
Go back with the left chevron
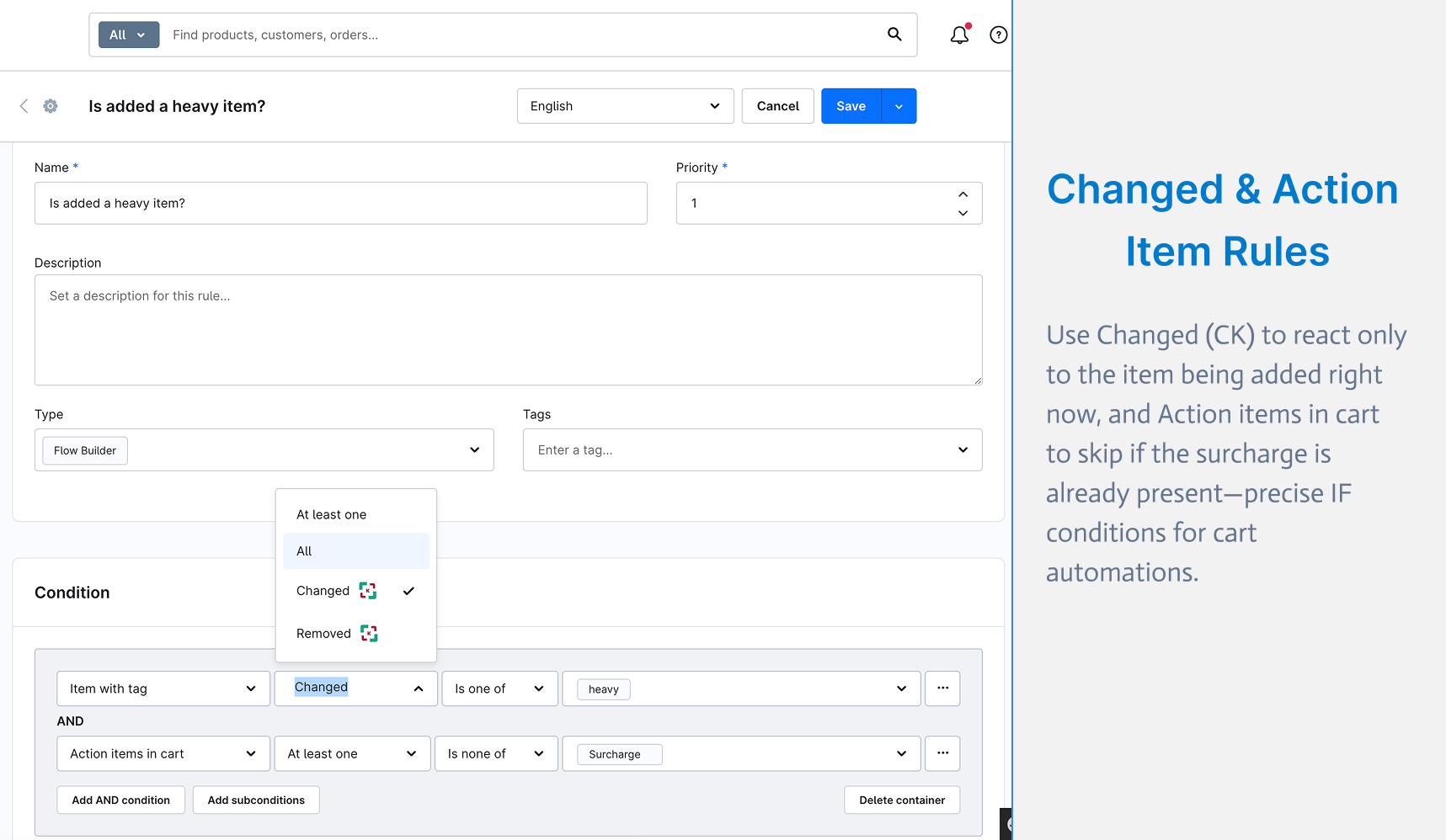click(24, 106)
